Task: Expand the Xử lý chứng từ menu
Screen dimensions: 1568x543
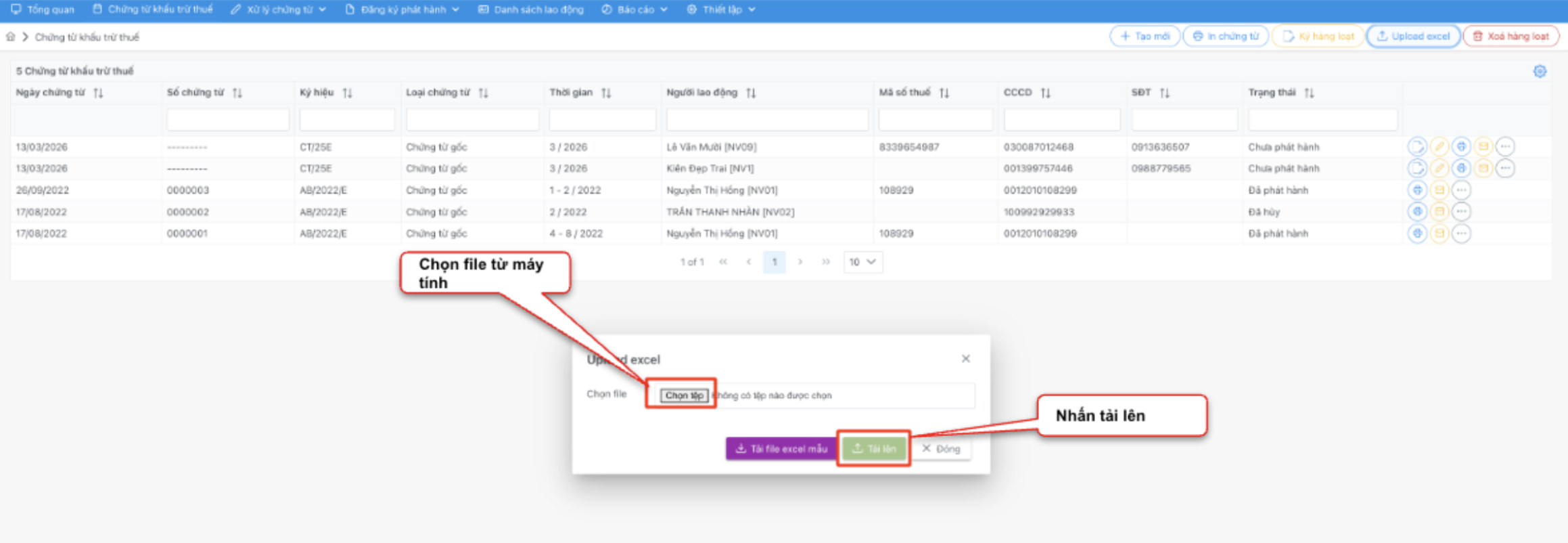Action: coord(279,9)
